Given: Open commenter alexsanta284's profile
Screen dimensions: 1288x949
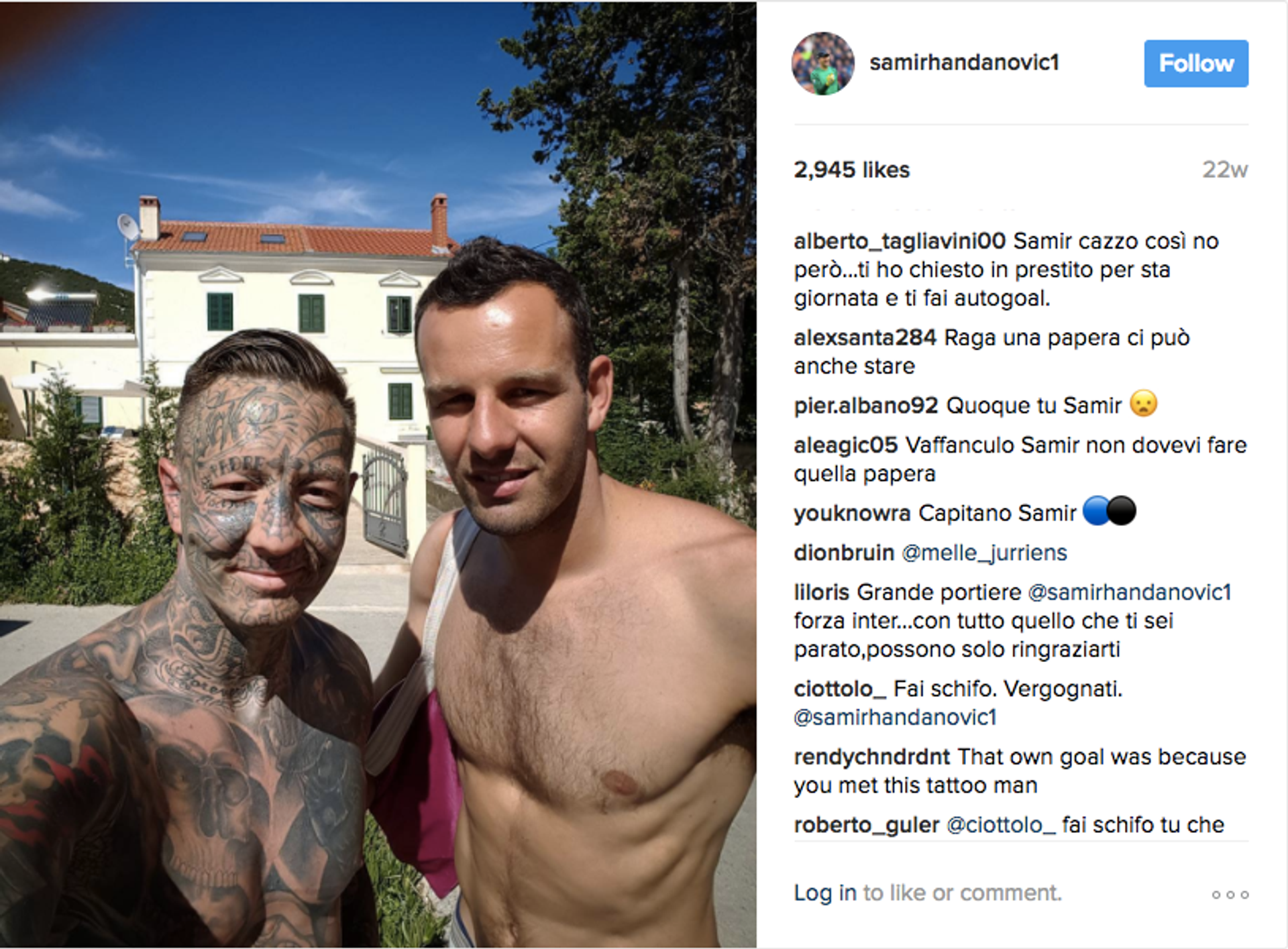Looking at the screenshot, I should 865,337.
